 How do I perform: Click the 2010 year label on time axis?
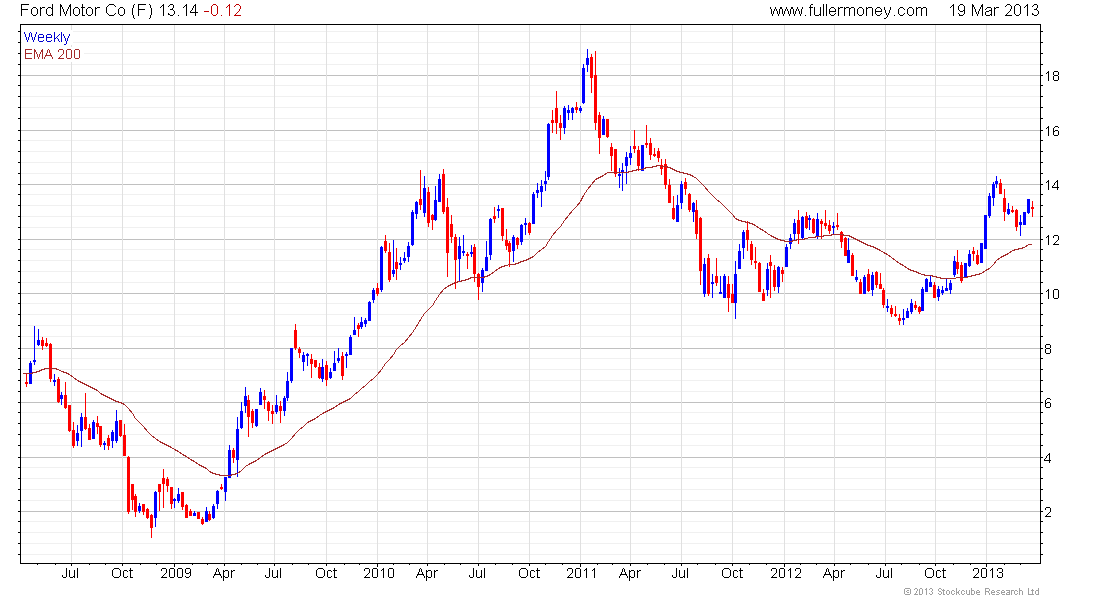pyautogui.click(x=379, y=573)
